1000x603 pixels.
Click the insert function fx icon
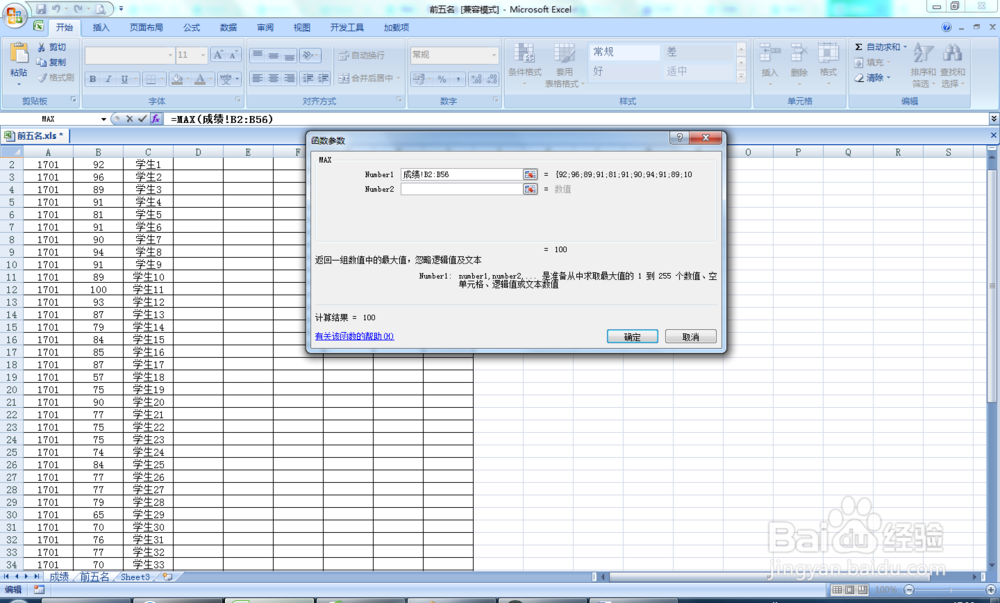click(x=156, y=119)
